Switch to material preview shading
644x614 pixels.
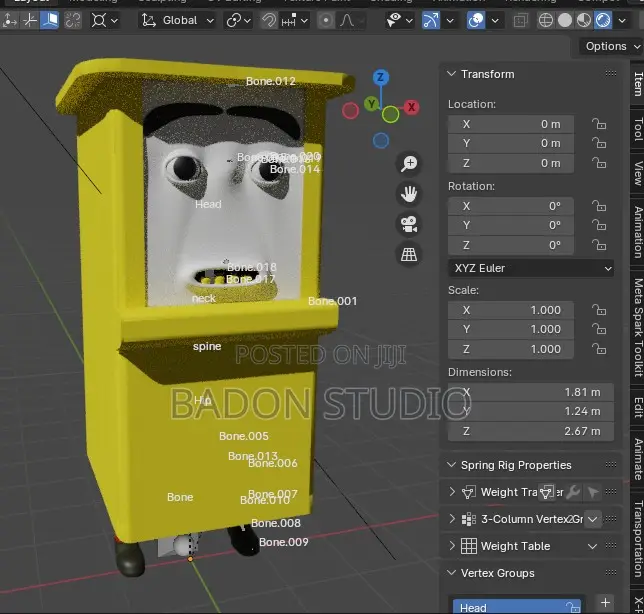click(x=584, y=21)
